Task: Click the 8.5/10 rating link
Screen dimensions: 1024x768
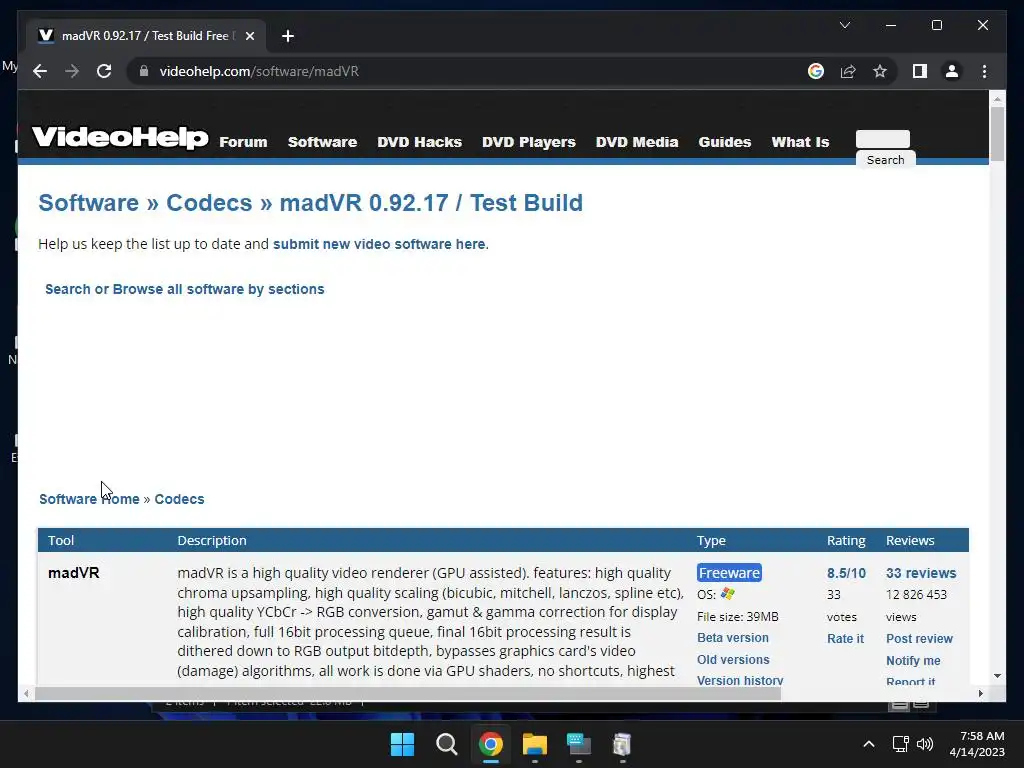Action: (846, 573)
